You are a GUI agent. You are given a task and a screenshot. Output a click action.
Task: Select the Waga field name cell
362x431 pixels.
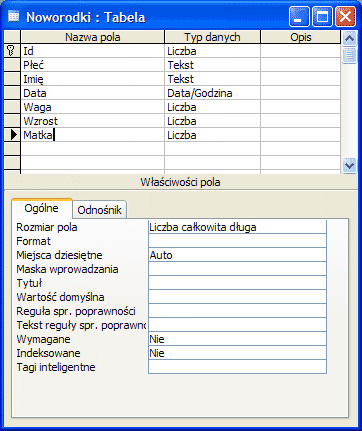(x=92, y=107)
